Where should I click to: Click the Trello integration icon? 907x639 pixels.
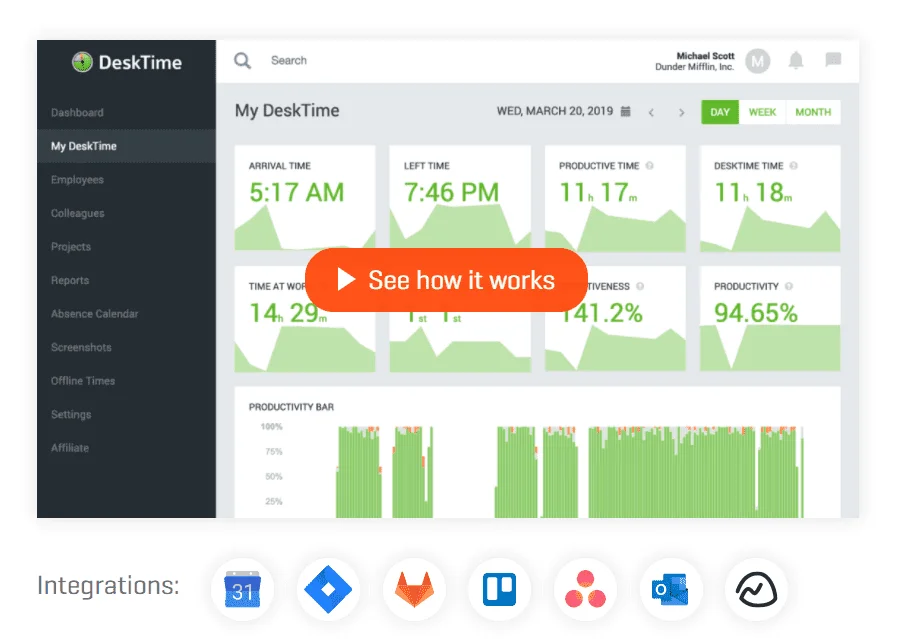coord(499,590)
